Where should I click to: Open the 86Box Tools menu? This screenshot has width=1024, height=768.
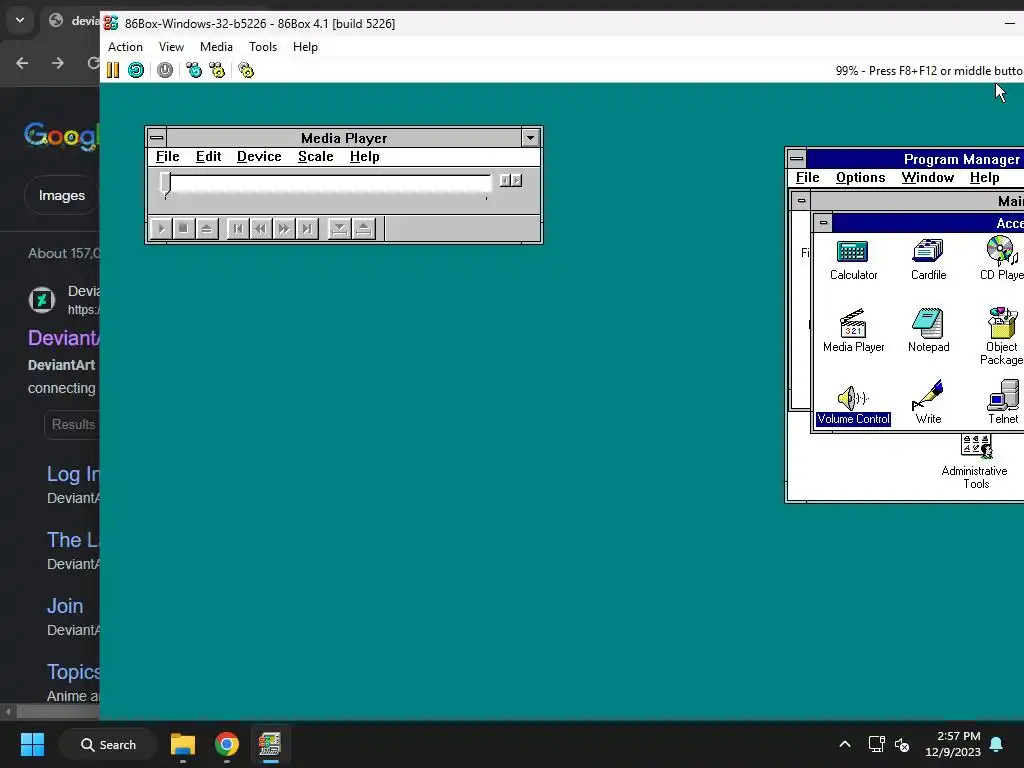coord(263,47)
